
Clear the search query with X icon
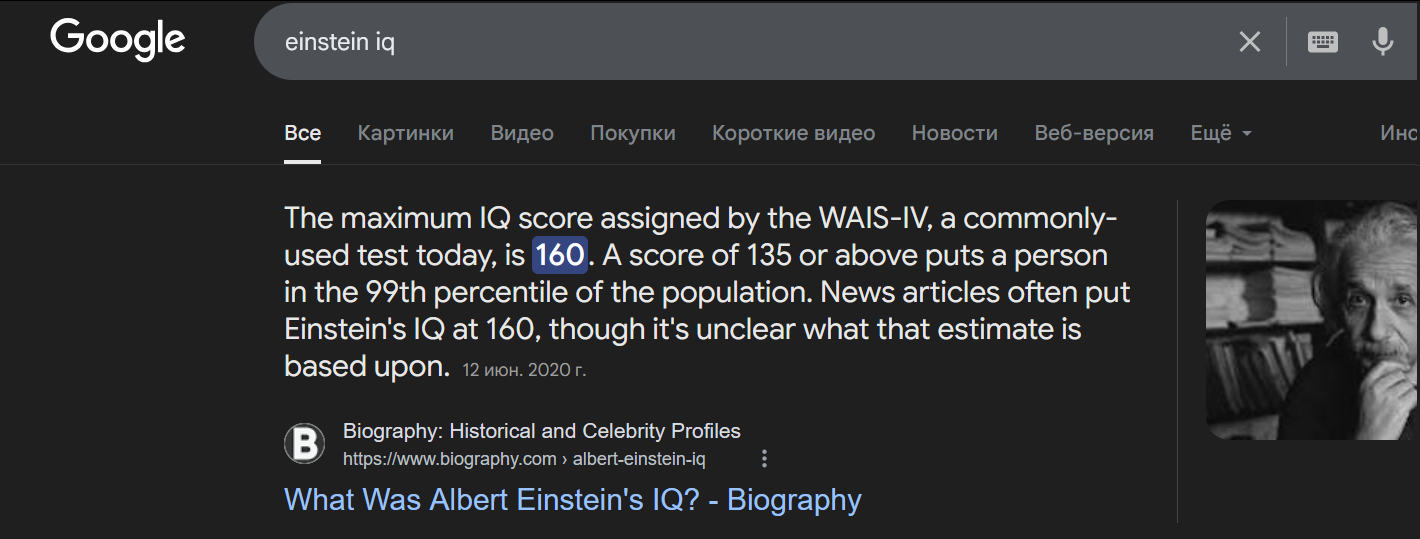(x=1250, y=42)
